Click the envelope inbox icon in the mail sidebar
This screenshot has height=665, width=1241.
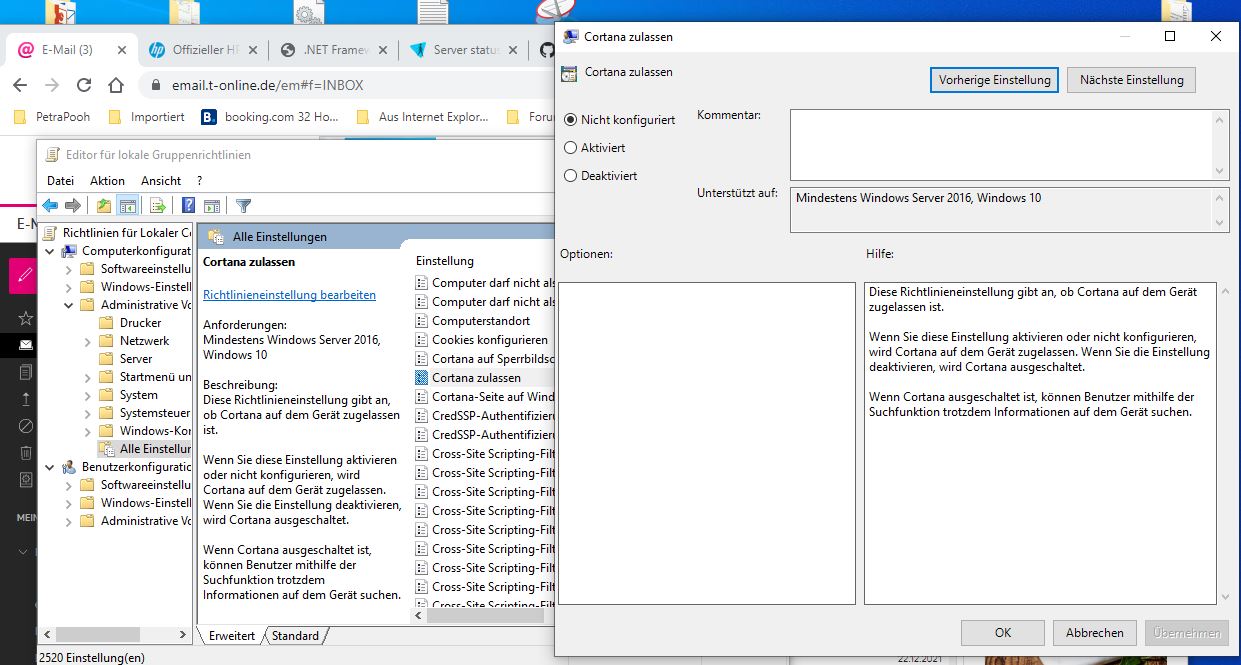point(26,345)
